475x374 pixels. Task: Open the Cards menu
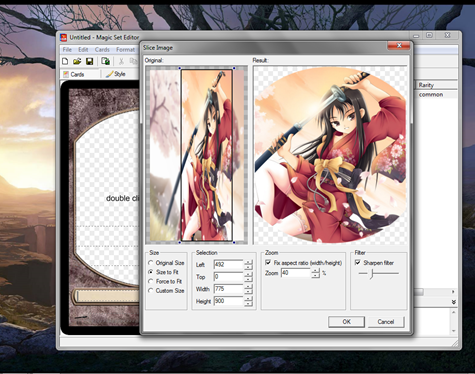(102, 50)
